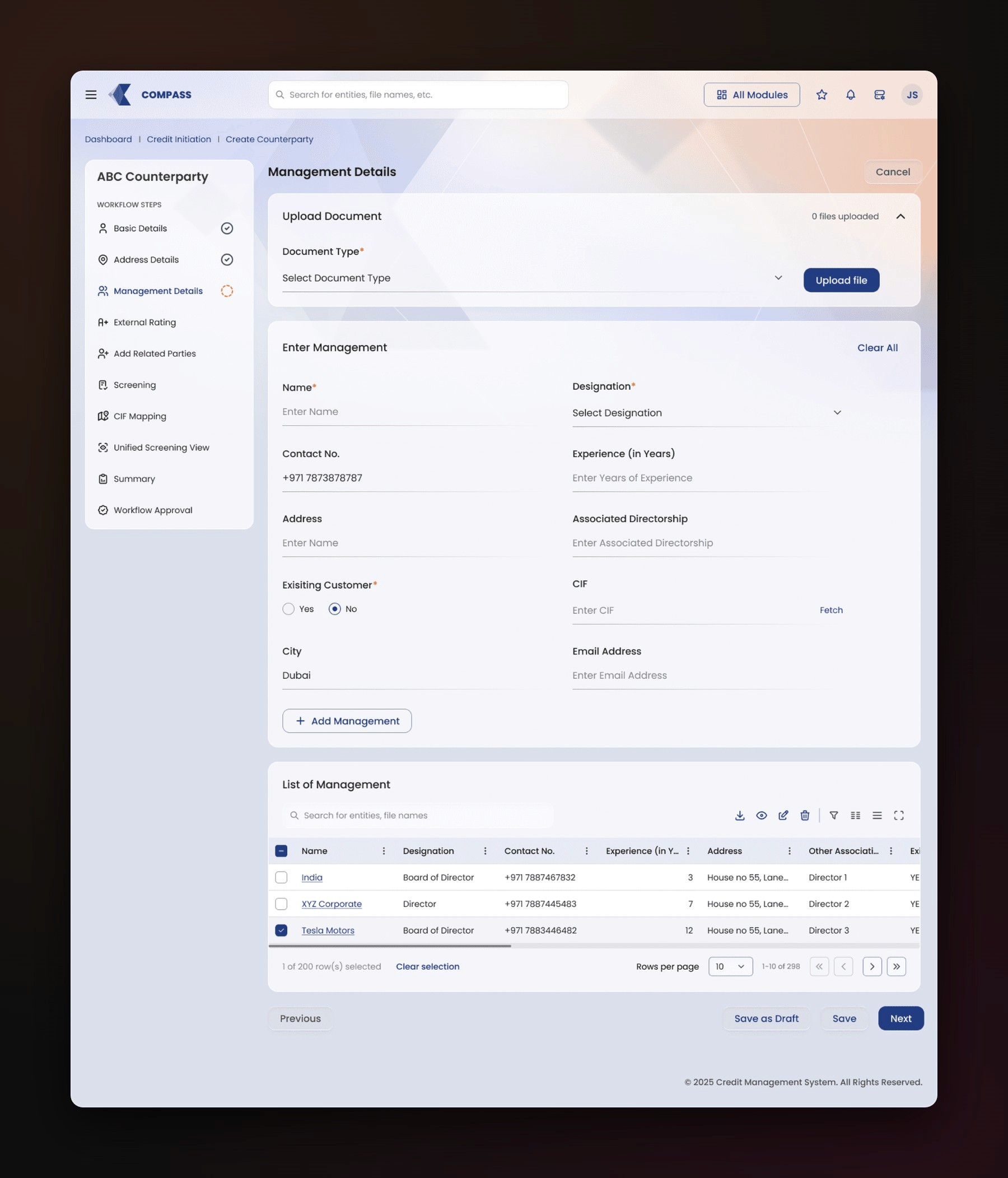Open JS user avatar menu
Image resolution: width=1008 pixels, height=1178 pixels.
click(912, 95)
